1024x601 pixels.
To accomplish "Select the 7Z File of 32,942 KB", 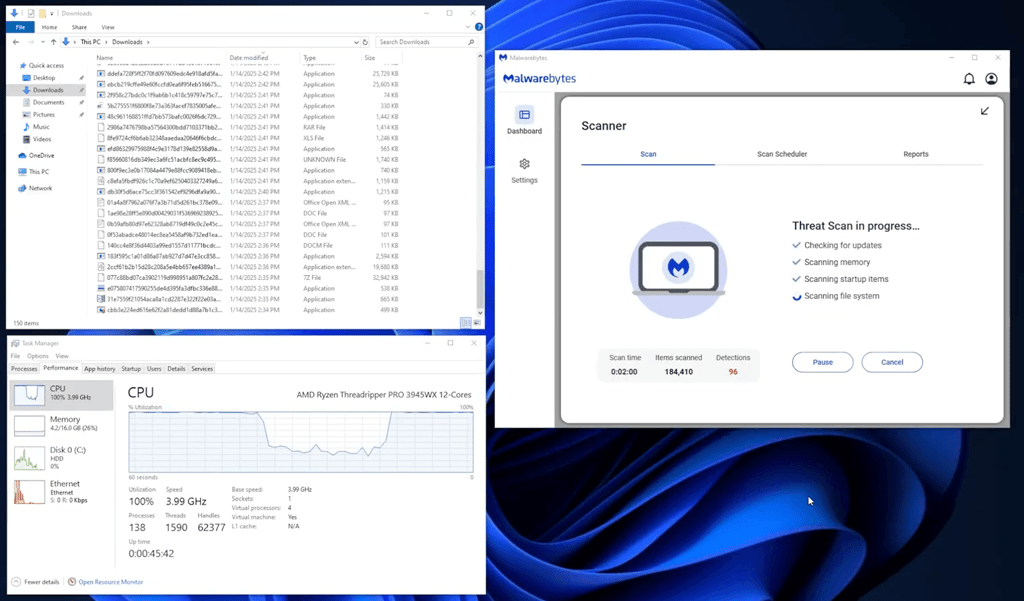I will (248, 278).
